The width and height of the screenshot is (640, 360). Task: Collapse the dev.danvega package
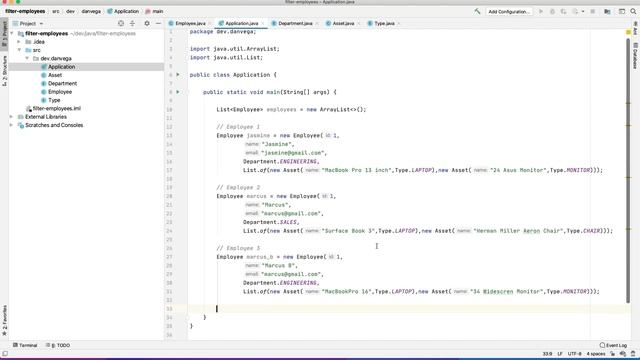coord(27,58)
